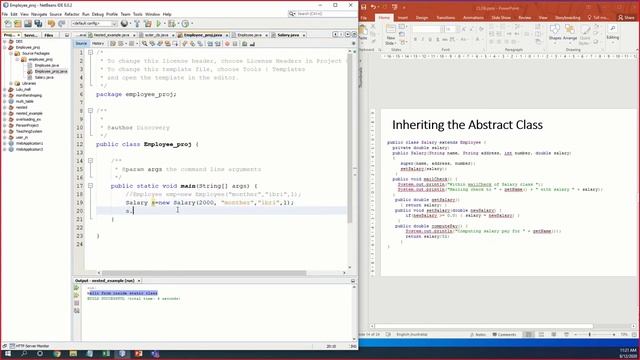Collapse the Employee_proj project node
This screenshot has height=360, width=640.
point(5,47)
